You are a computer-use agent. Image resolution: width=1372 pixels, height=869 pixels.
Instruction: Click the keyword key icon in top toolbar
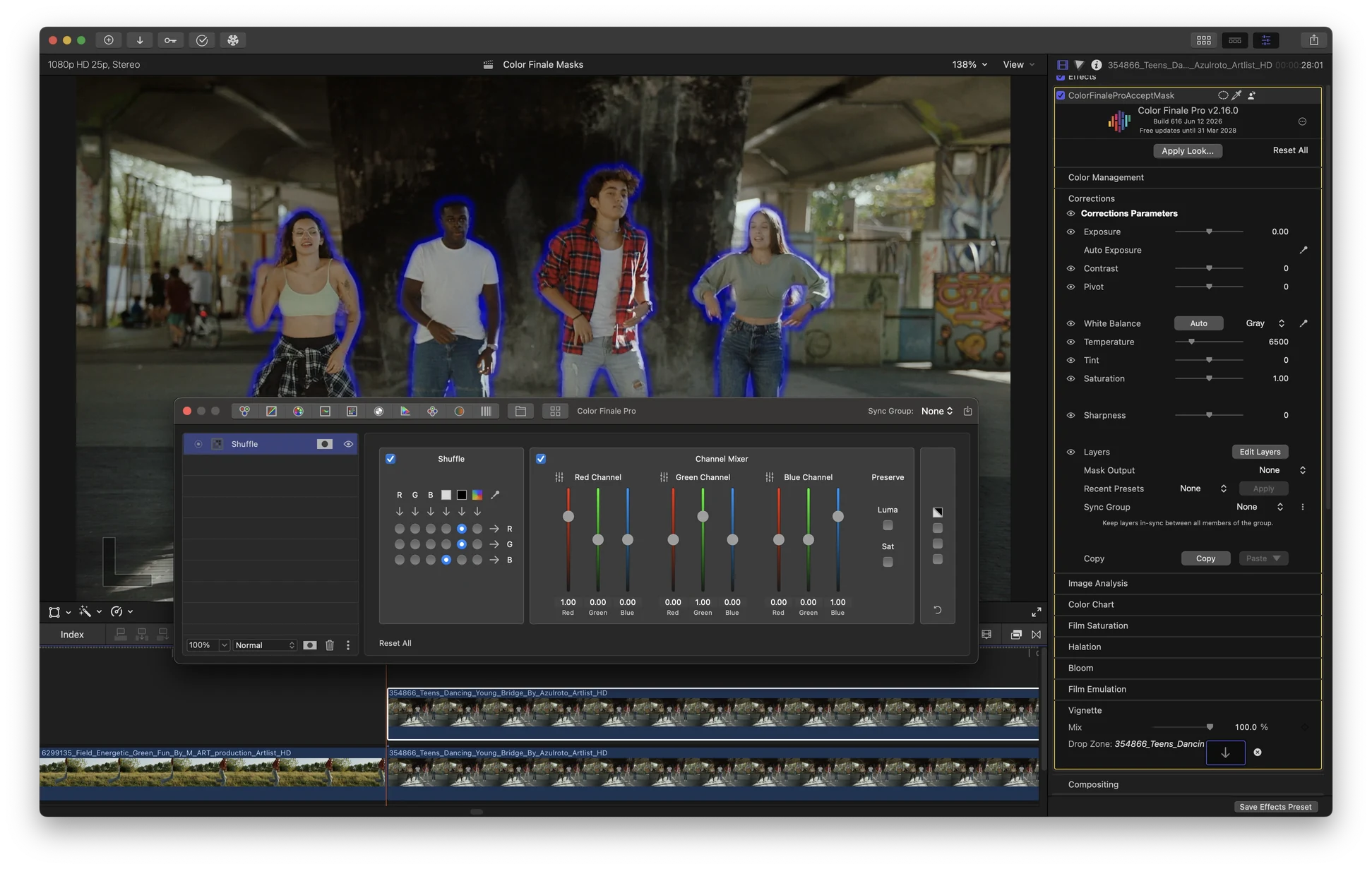[170, 40]
